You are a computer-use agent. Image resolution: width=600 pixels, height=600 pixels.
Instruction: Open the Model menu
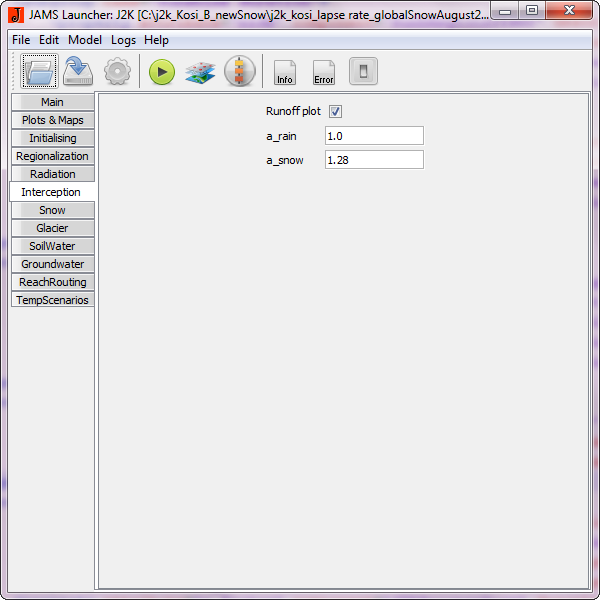click(x=85, y=40)
